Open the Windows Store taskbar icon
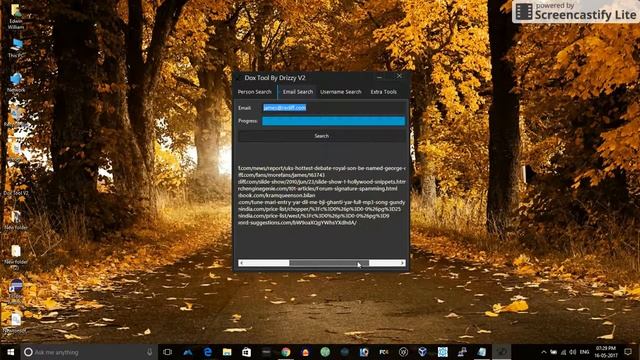The width and height of the screenshot is (640, 360). tap(247, 352)
